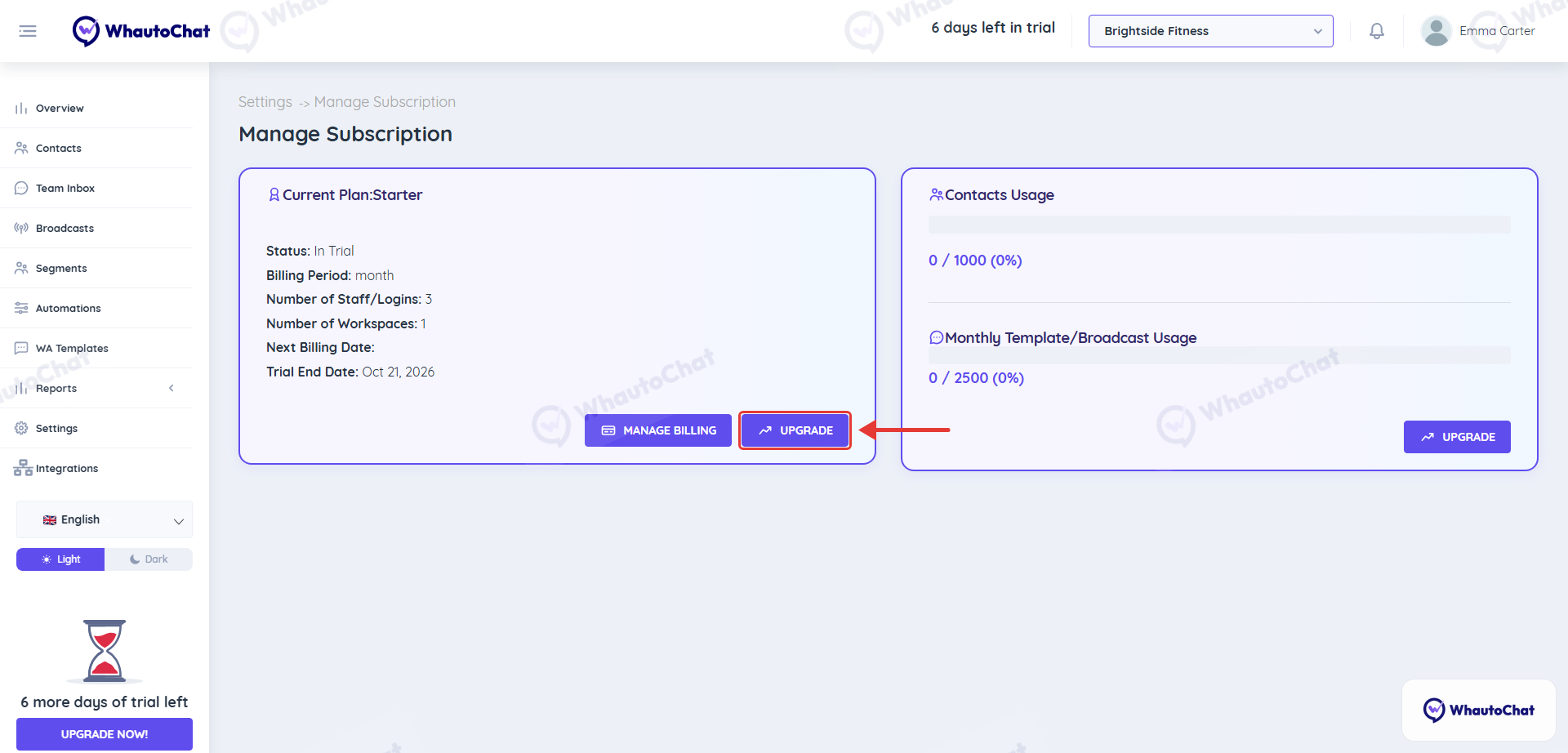Open the notifications bell

point(1377,31)
